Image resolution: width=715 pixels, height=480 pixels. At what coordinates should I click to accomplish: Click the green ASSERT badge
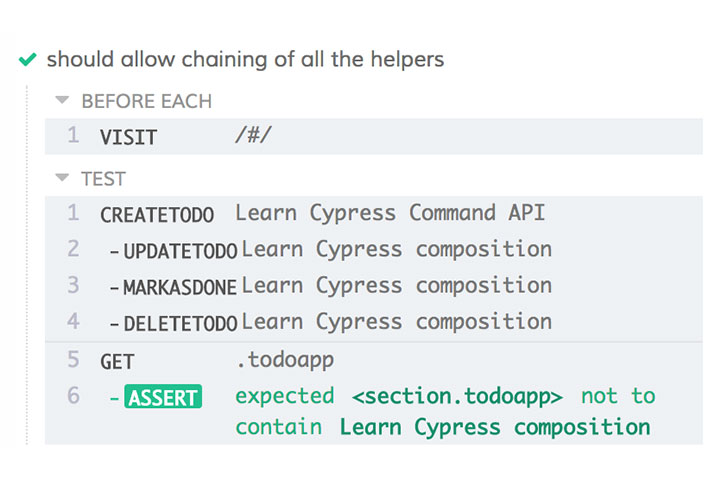pos(163,397)
